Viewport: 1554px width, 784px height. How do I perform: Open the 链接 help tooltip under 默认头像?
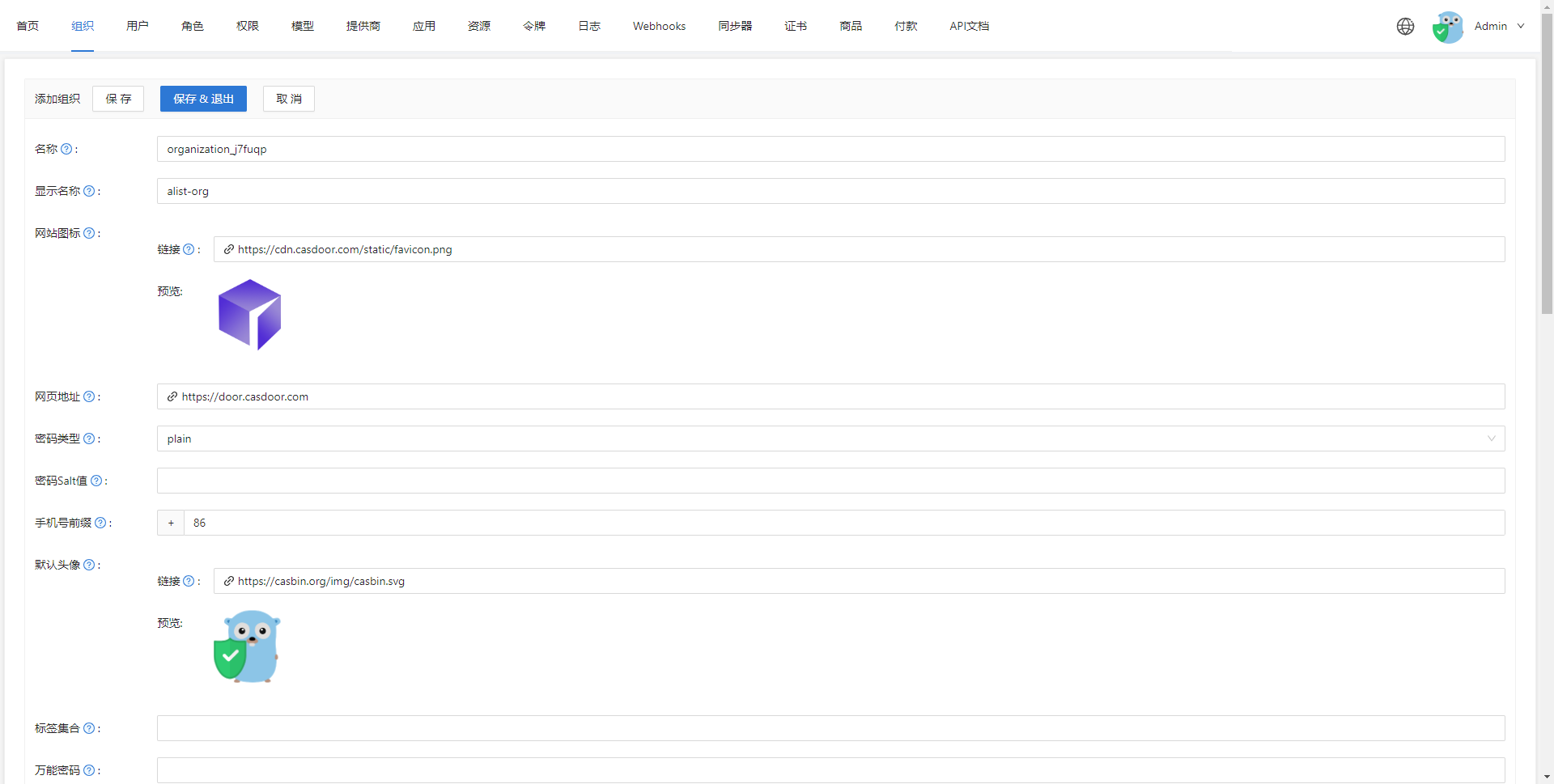tap(190, 581)
